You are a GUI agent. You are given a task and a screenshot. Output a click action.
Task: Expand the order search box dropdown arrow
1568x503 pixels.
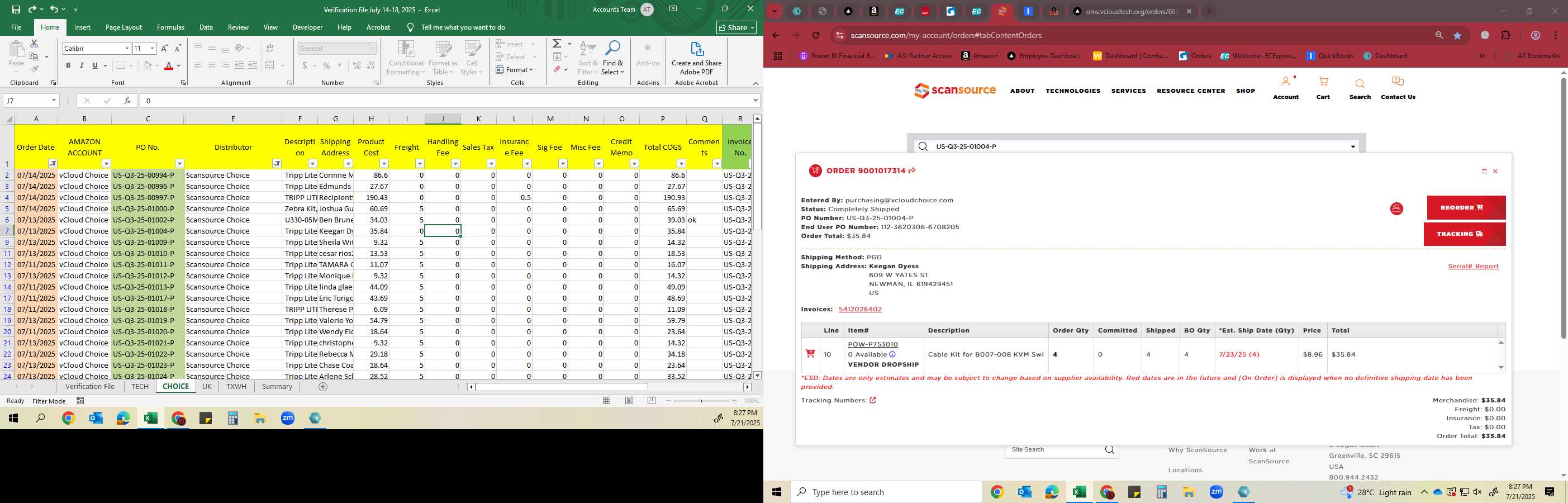(1352, 147)
